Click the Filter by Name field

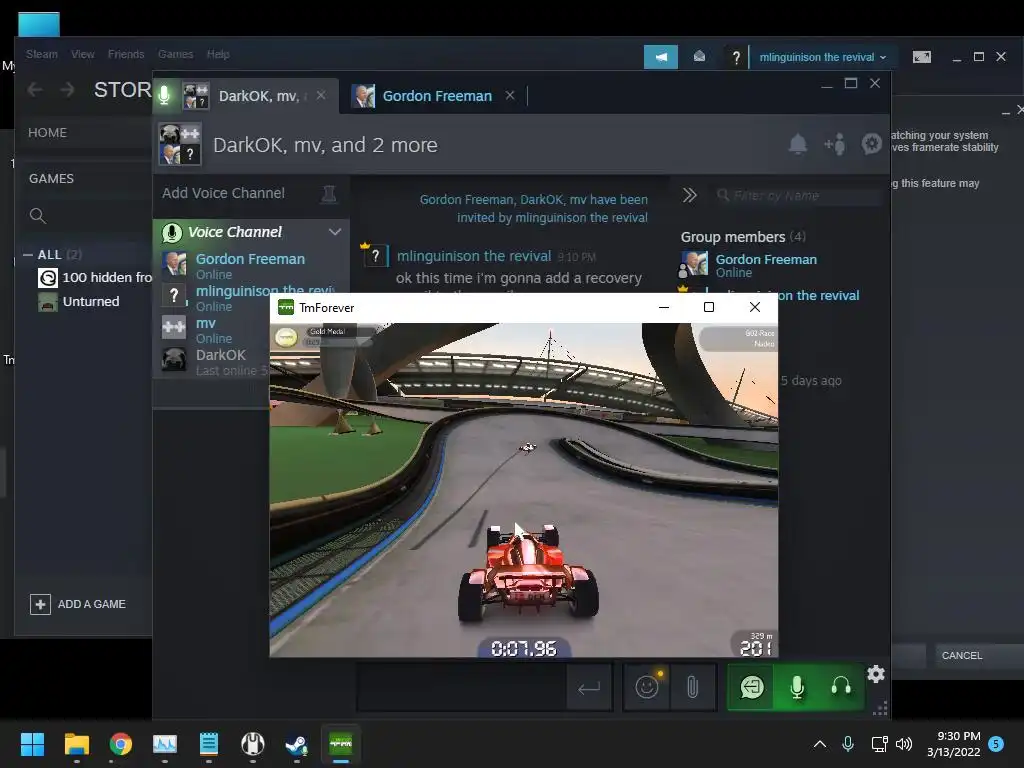797,195
